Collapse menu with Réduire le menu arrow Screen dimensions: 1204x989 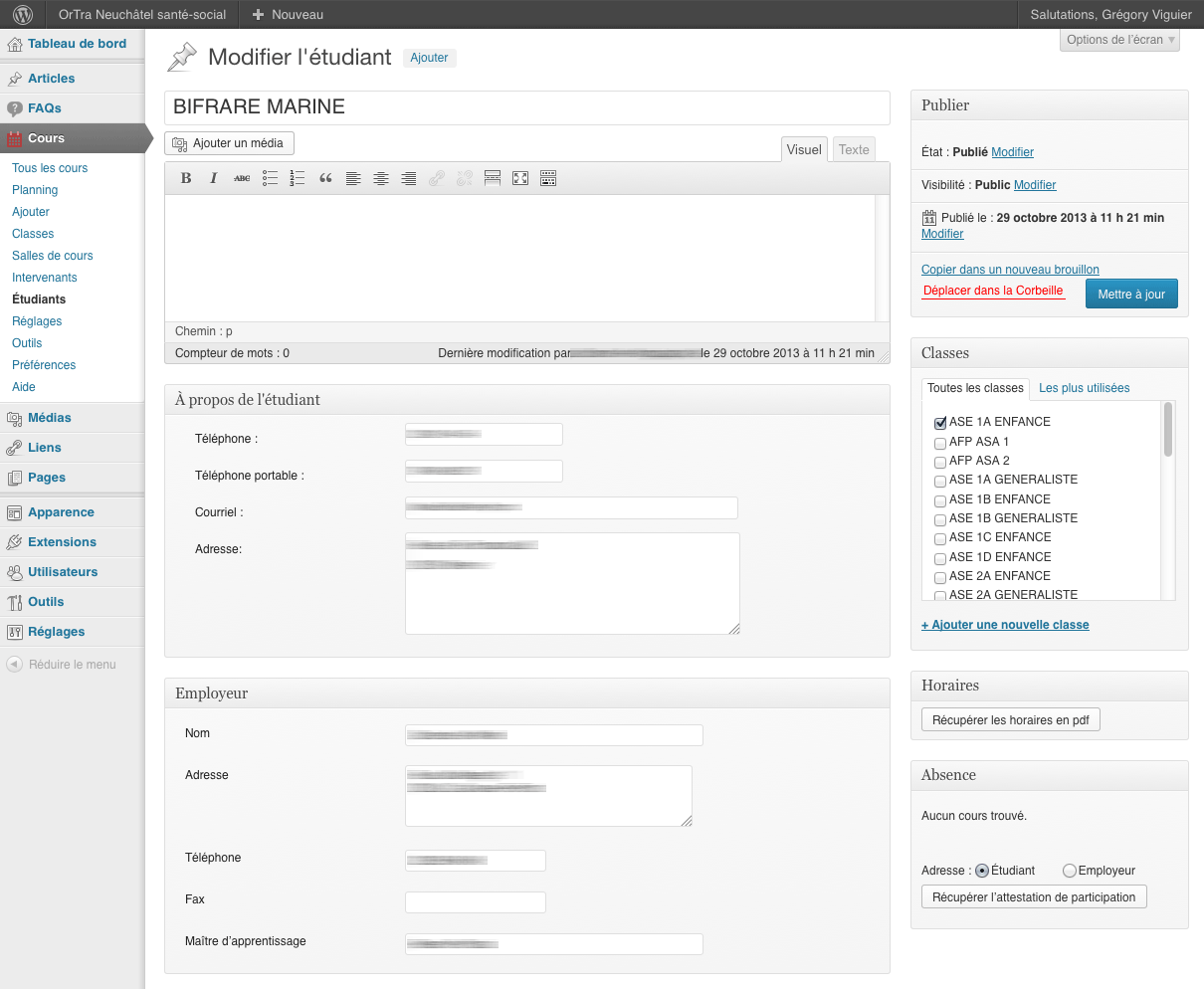(14, 664)
